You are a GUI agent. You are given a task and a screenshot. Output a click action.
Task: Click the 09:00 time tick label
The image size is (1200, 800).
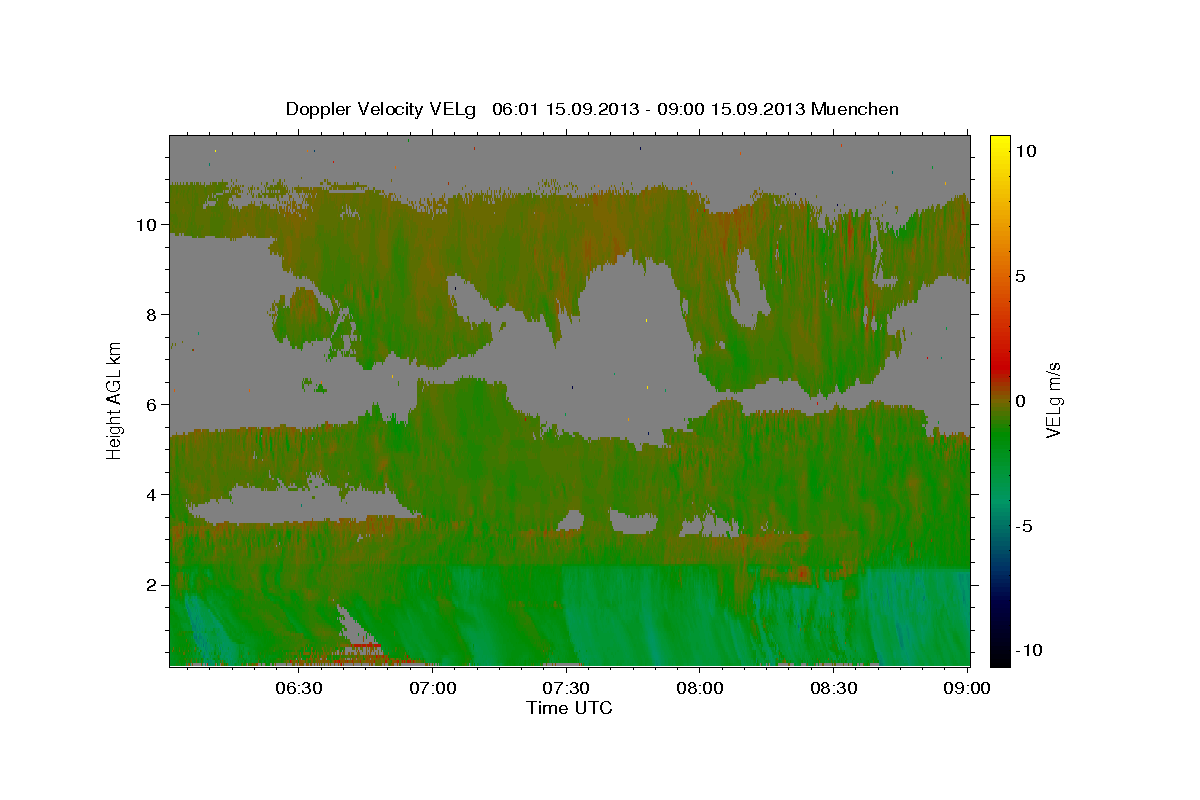tap(968, 688)
